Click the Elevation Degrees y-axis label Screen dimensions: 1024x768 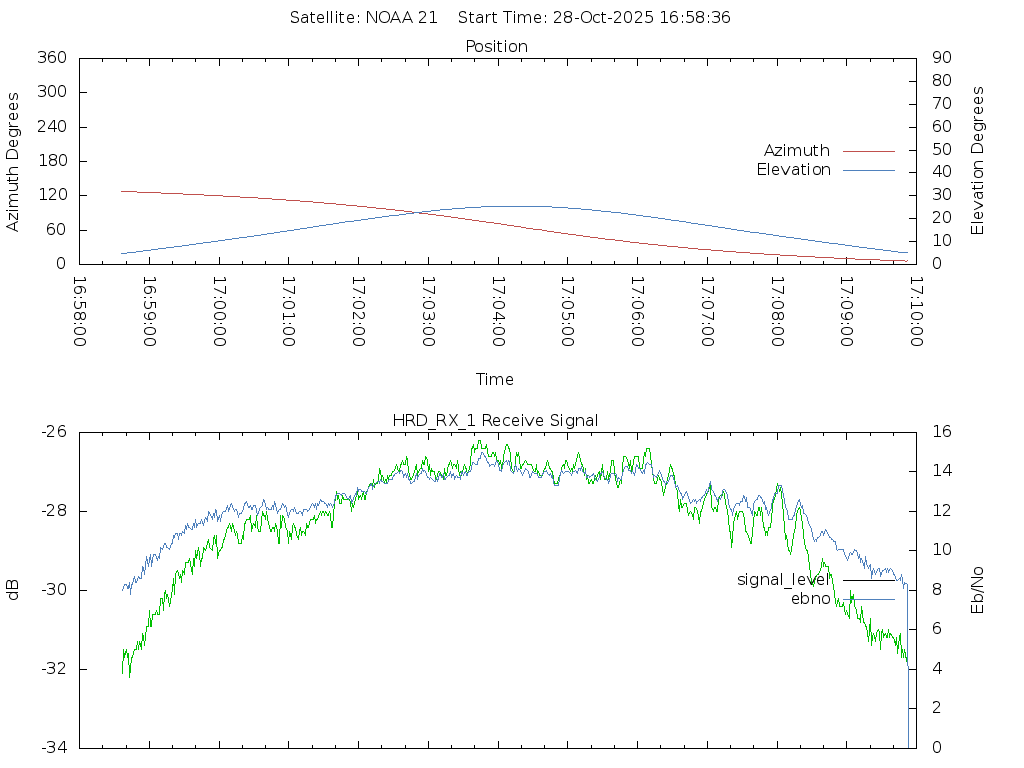978,161
